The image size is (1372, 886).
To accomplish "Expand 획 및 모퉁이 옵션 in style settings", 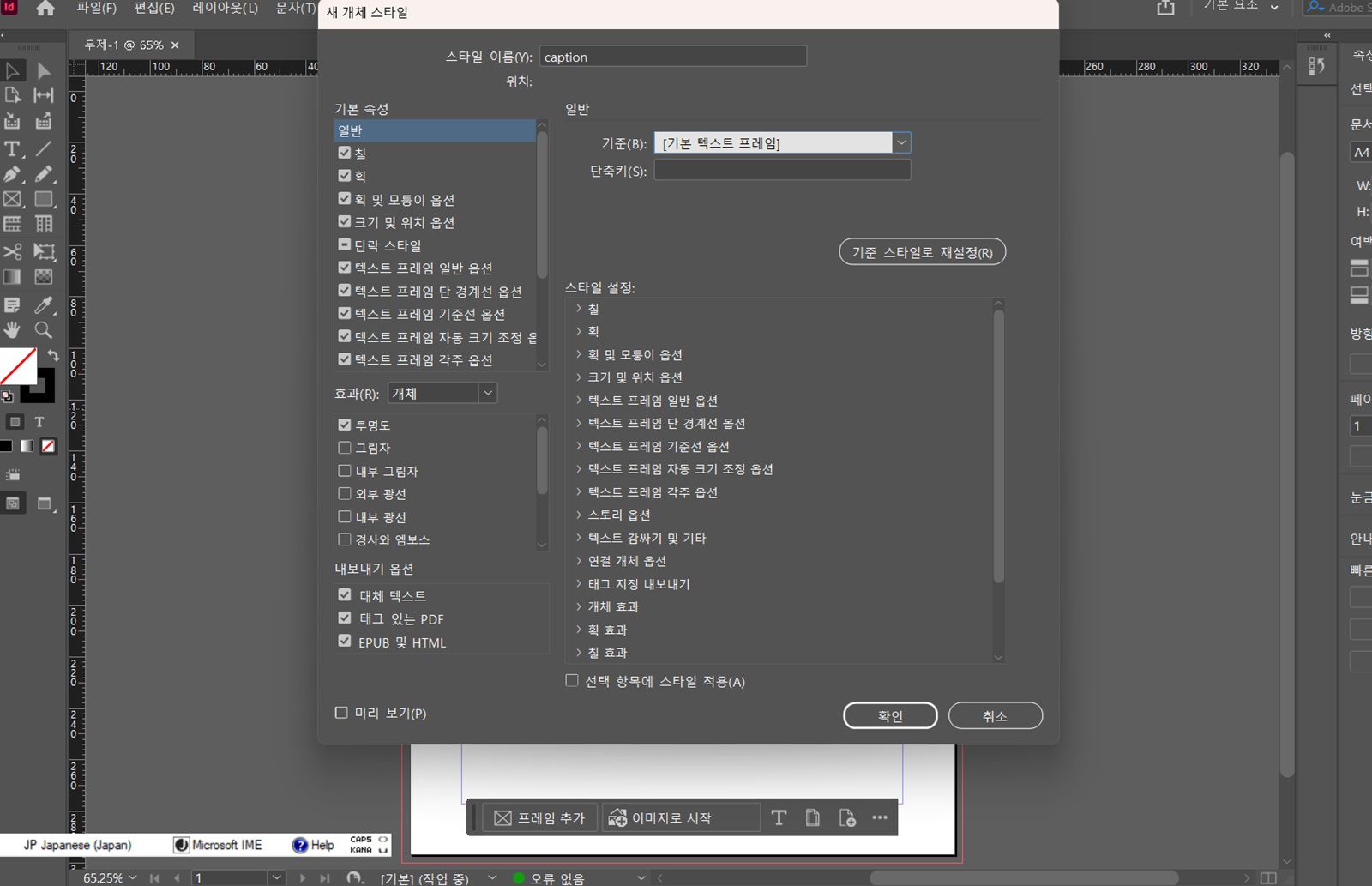I will 579,353.
